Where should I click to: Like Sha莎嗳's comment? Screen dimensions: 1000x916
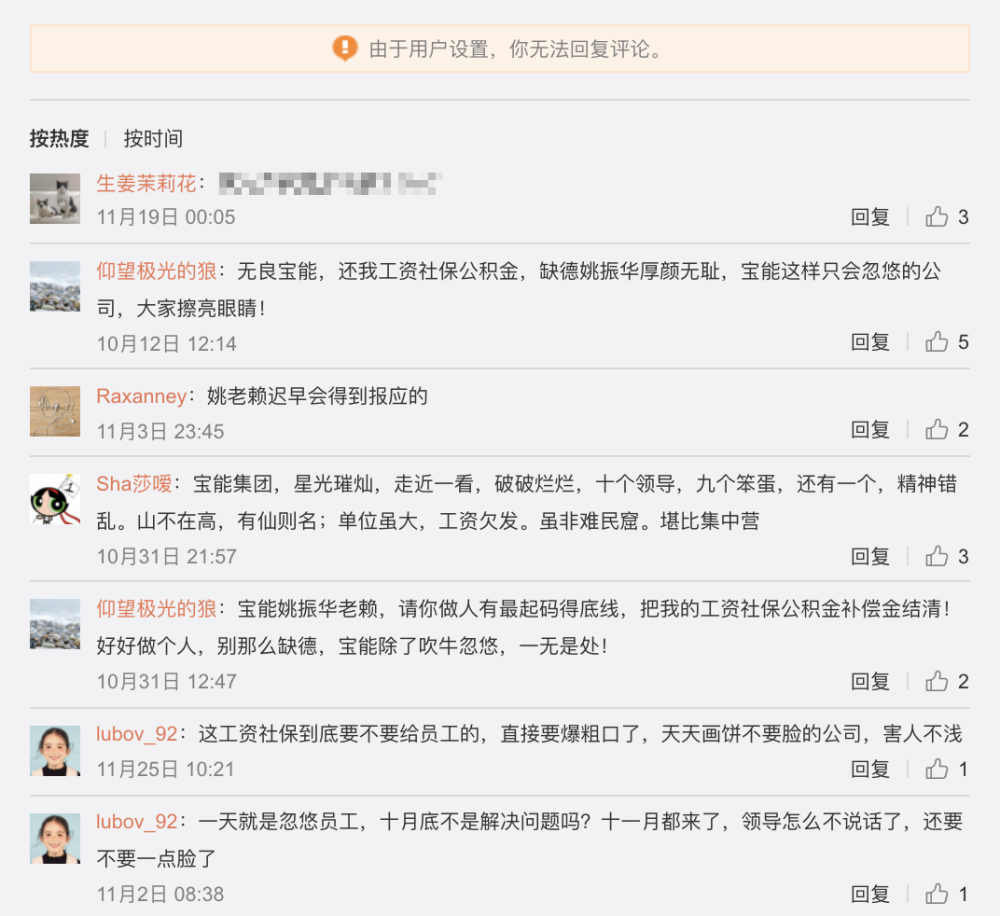pos(936,556)
